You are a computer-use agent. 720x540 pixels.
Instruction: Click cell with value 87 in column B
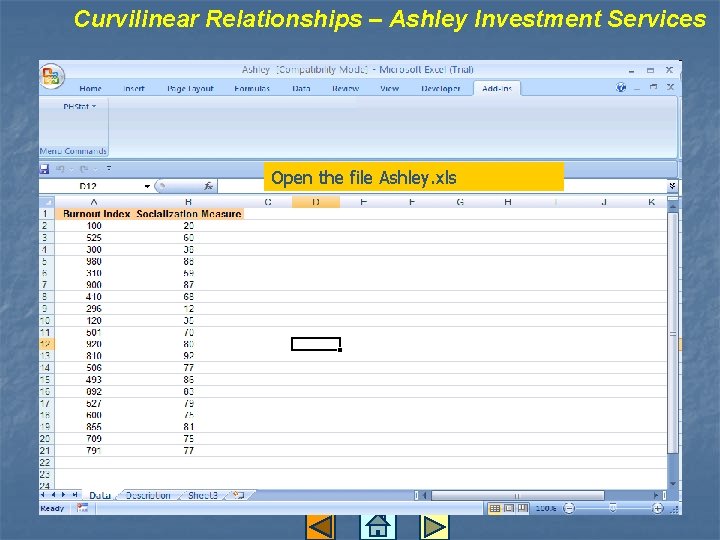pyautogui.click(x=189, y=285)
